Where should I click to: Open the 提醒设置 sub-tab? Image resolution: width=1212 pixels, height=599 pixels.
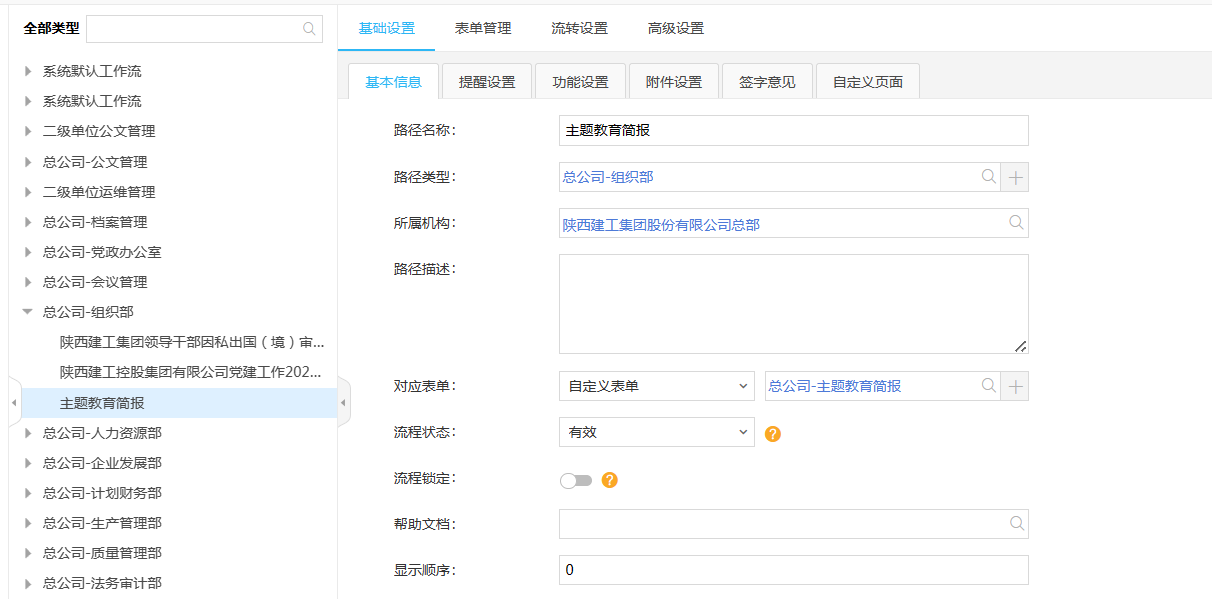point(487,82)
